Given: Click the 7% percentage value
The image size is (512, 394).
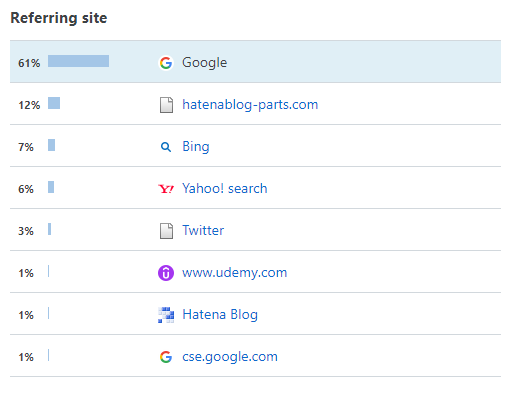Looking at the screenshot, I should coord(26,147).
